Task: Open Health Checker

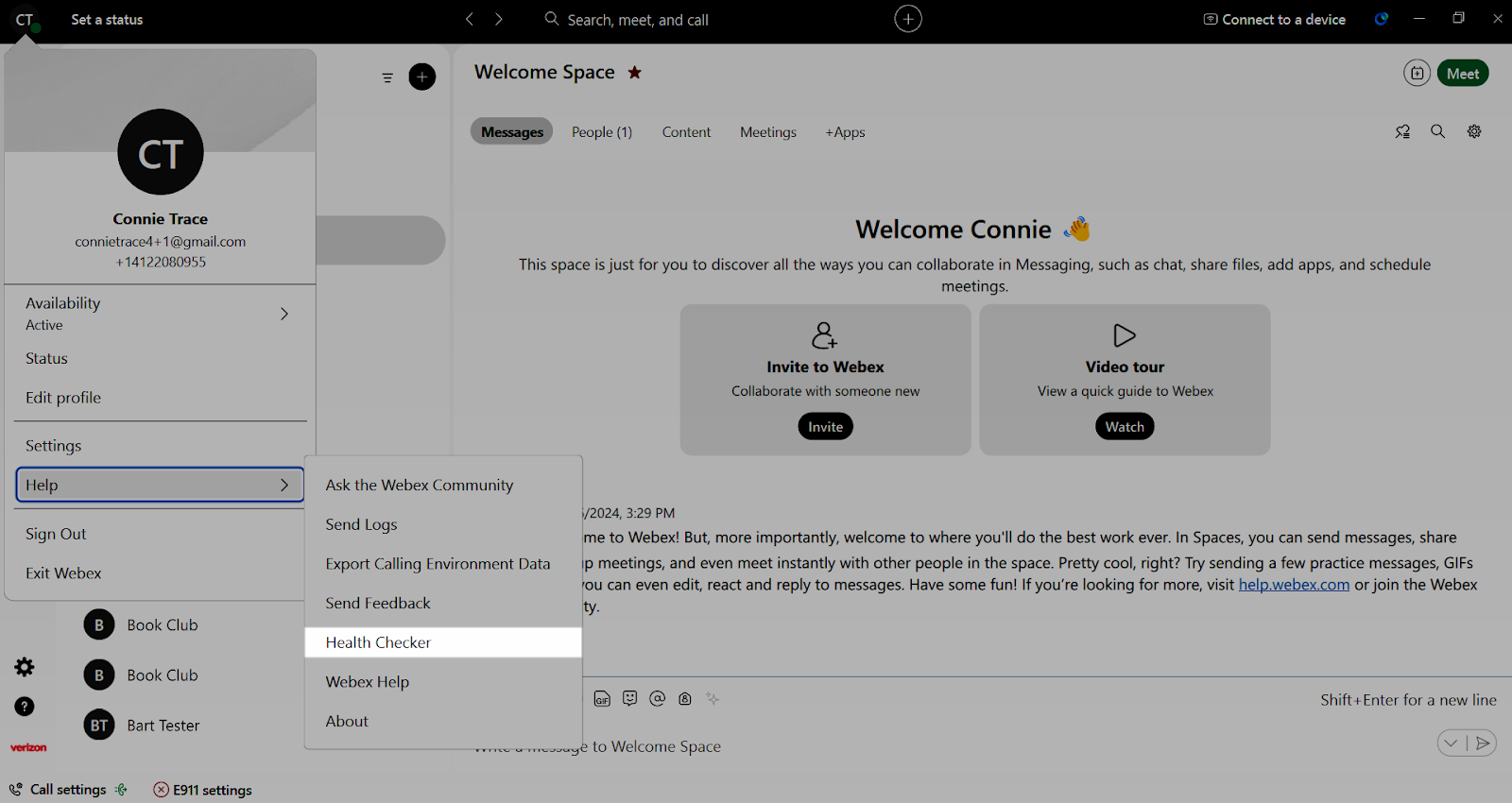Action: (x=443, y=642)
